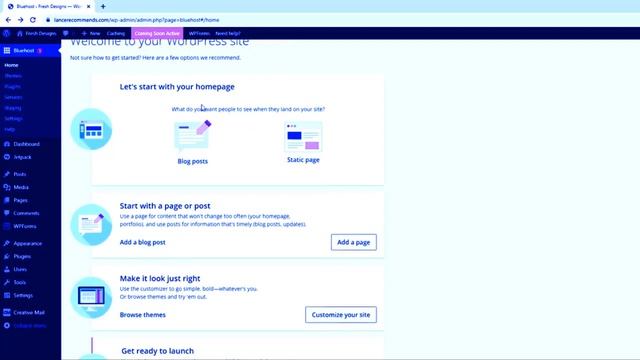Click the Add a page button

pos(354,242)
